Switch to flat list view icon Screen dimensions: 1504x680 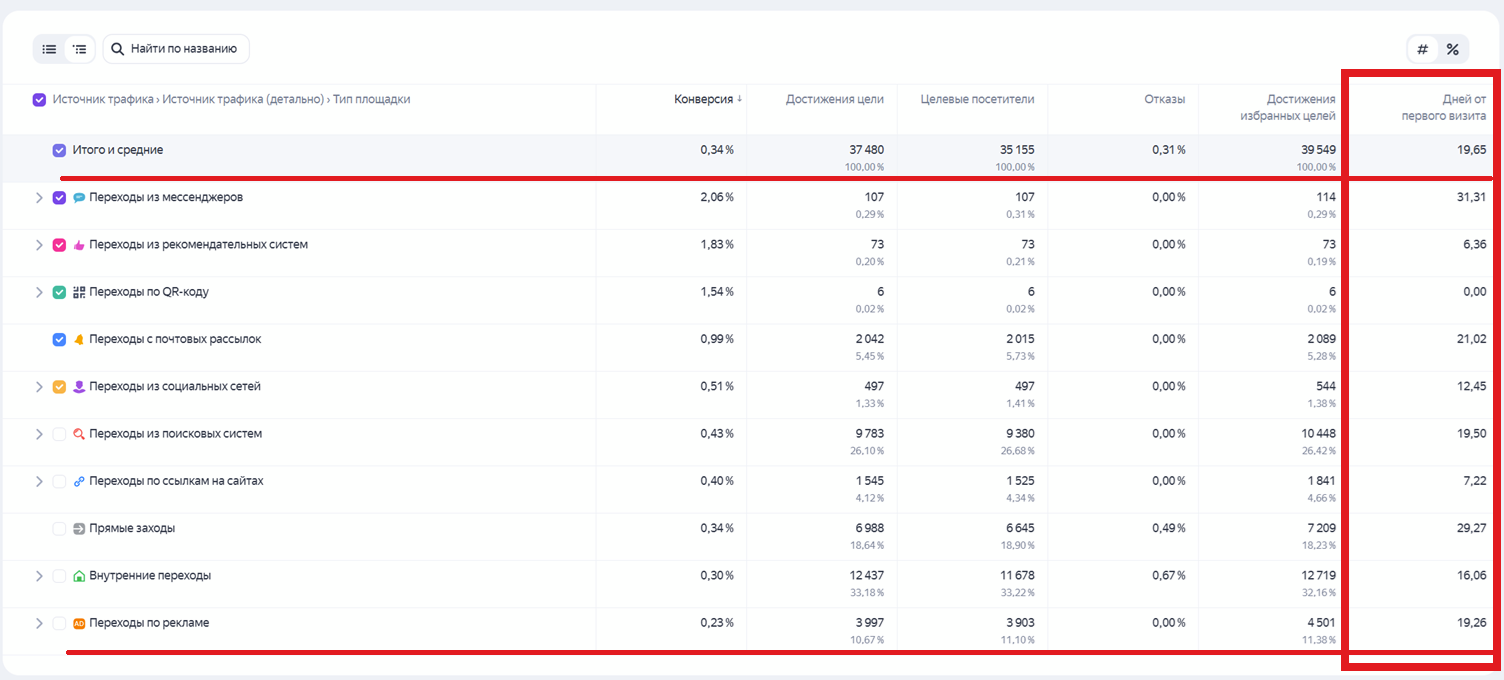click(x=49, y=49)
